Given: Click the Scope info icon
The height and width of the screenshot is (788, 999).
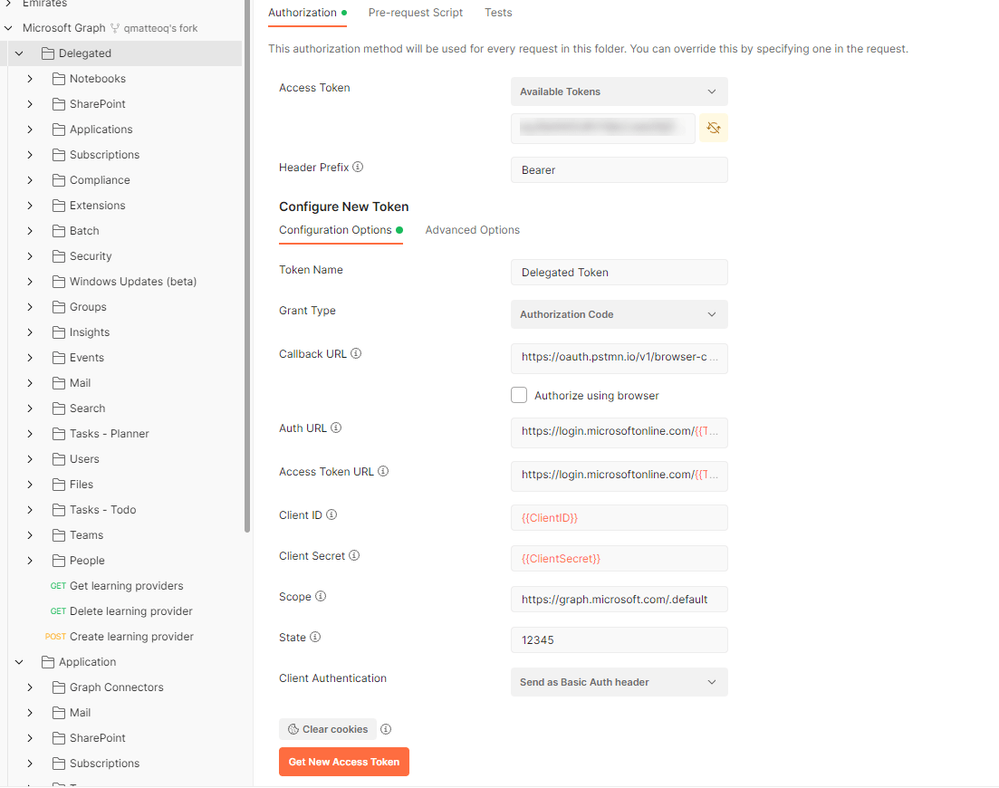Looking at the screenshot, I should [321, 596].
